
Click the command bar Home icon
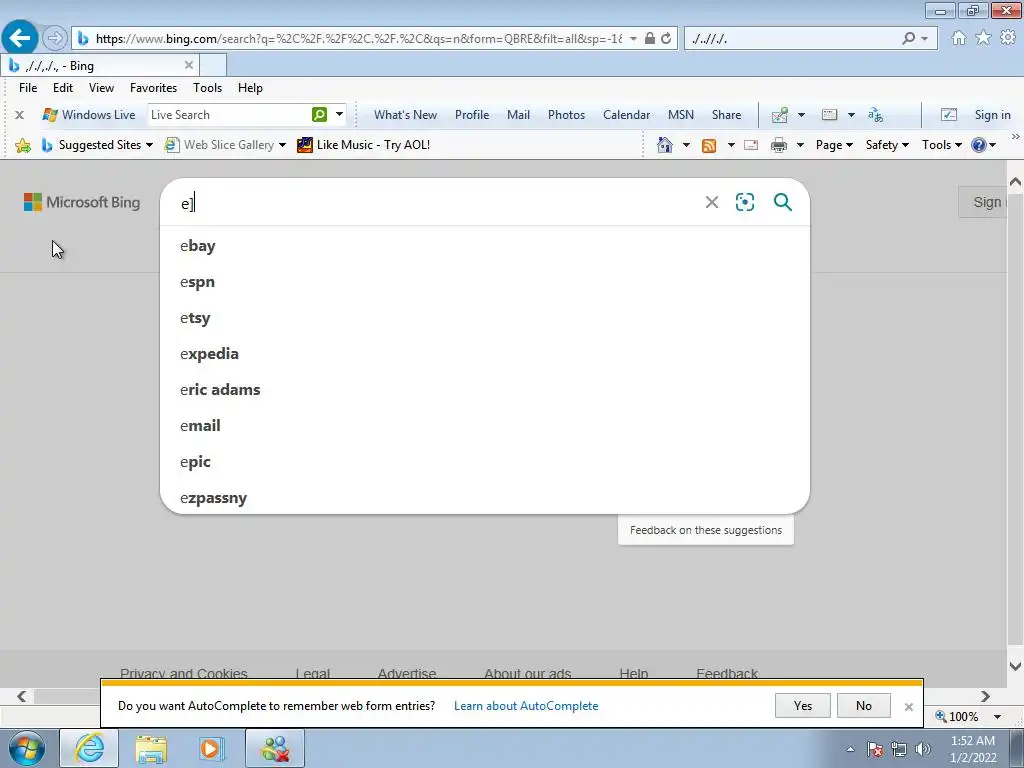[665, 145]
